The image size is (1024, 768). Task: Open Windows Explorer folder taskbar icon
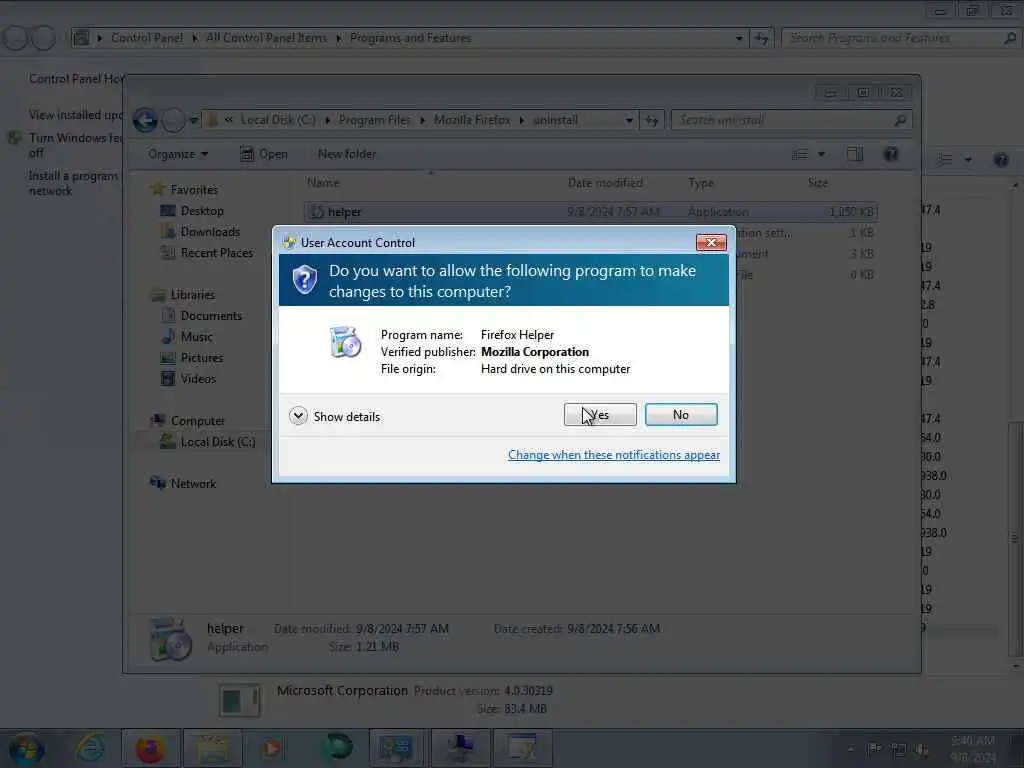[x=212, y=749]
